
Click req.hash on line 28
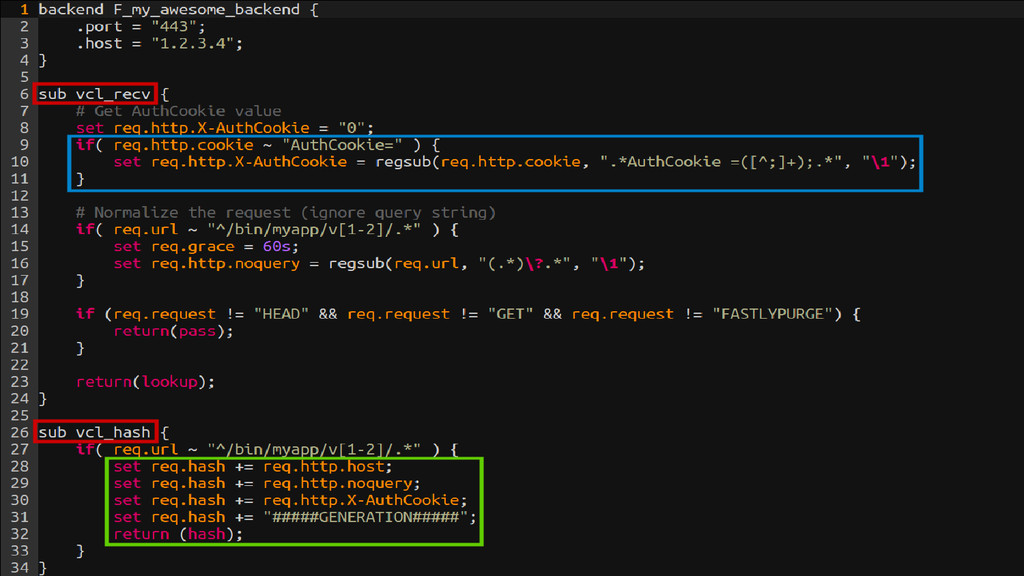point(188,467)
